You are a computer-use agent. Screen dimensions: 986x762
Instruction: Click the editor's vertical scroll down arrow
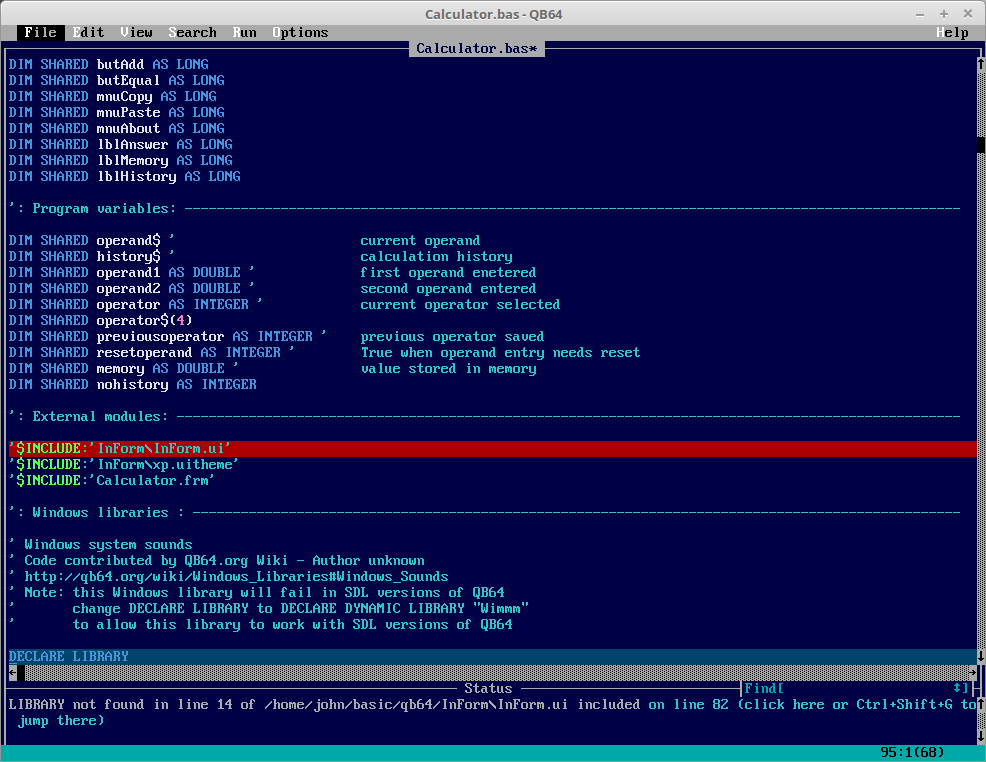[x=980, y=656]
